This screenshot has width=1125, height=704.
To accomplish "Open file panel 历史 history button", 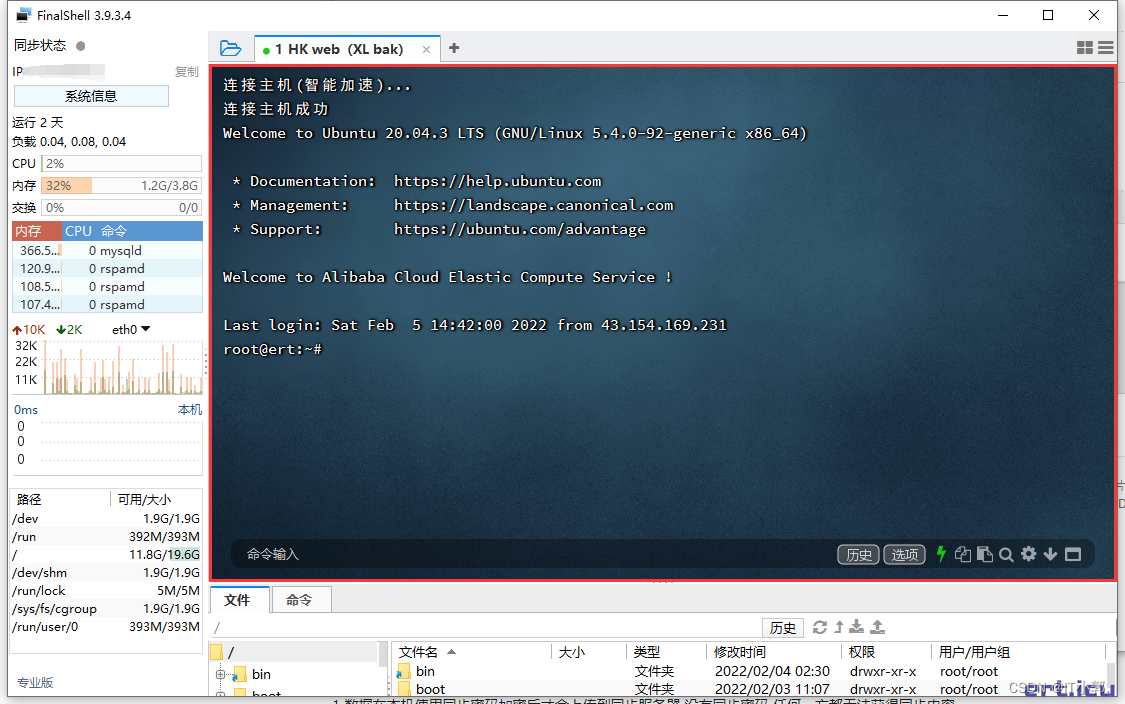I will click(x=782, y=628).
